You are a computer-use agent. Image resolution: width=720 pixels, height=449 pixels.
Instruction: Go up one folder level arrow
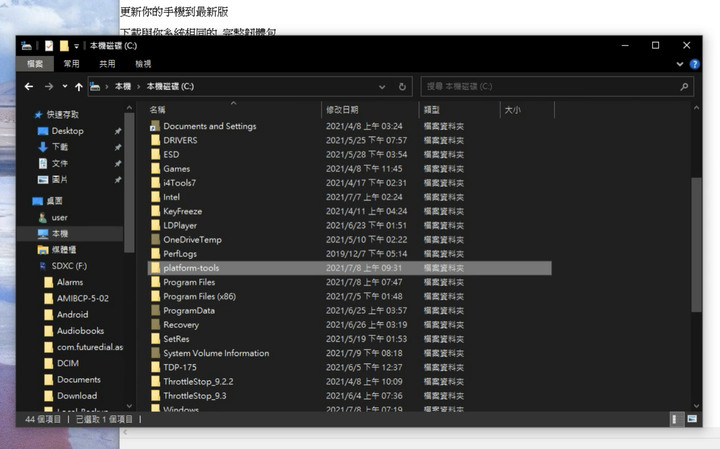(x=79, y=86)
